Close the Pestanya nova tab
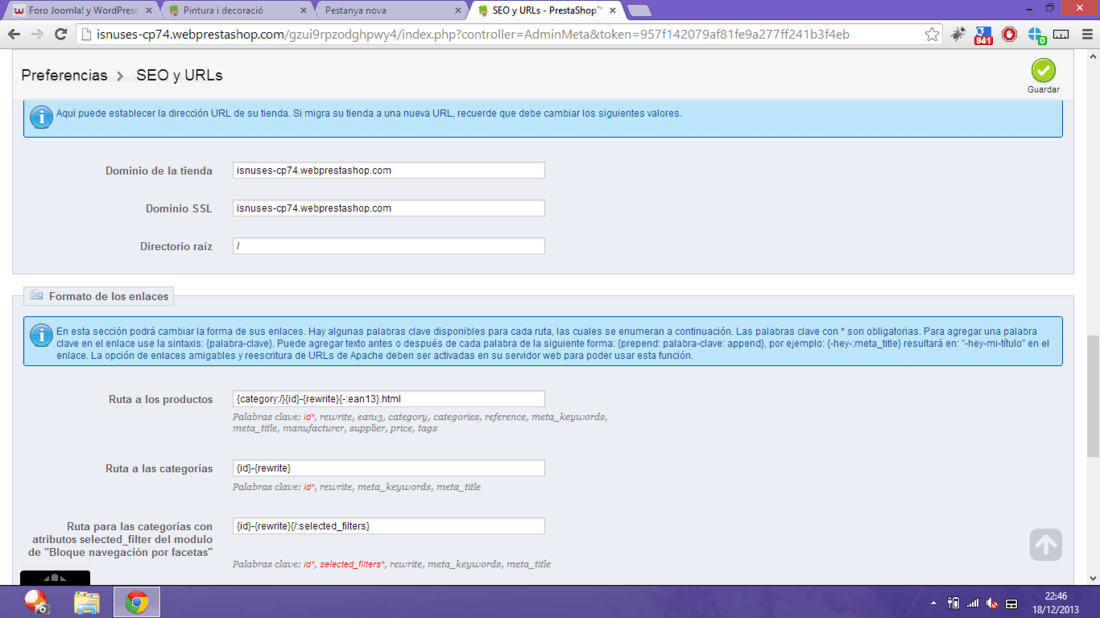This screenshot has height=618, width=1100. pos(458,11)
